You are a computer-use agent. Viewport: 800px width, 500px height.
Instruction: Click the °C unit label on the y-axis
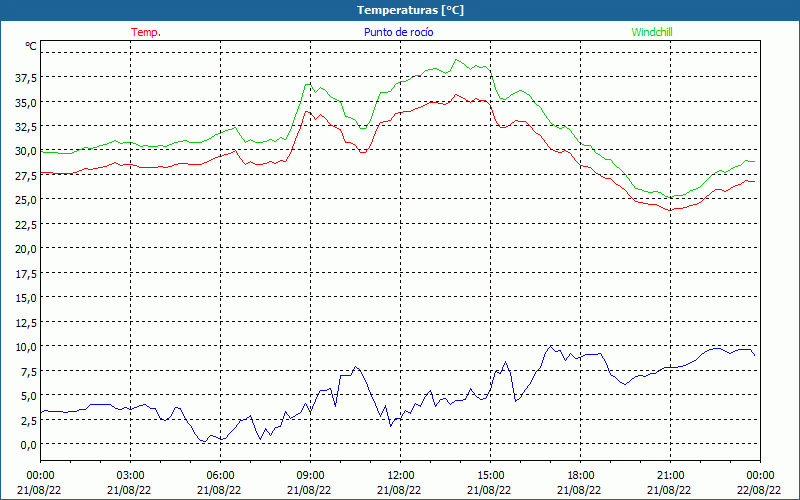tap(31, 46)
